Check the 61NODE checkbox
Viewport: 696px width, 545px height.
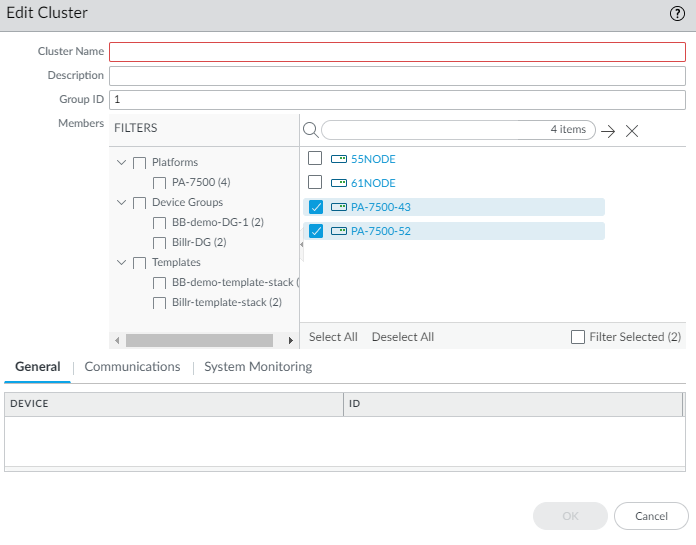(x=315, y=182)
